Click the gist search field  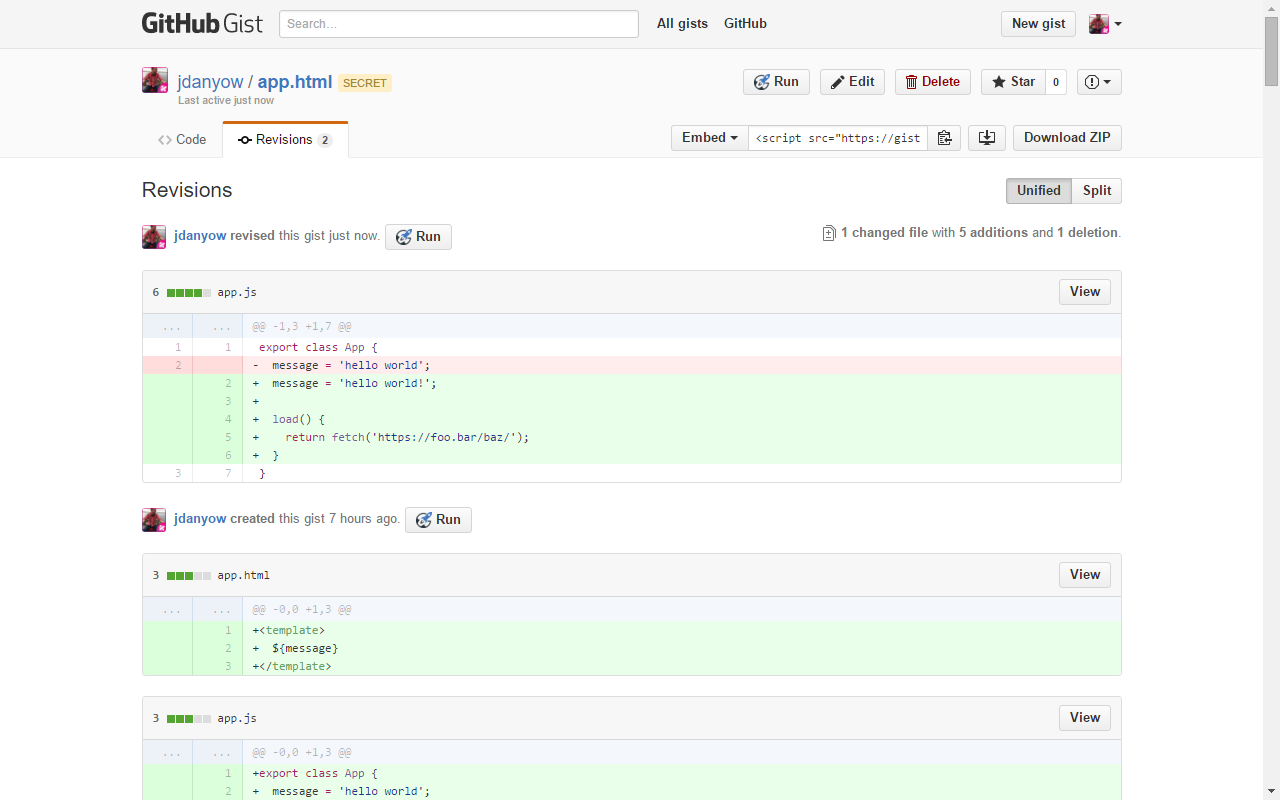click(458, 24)
